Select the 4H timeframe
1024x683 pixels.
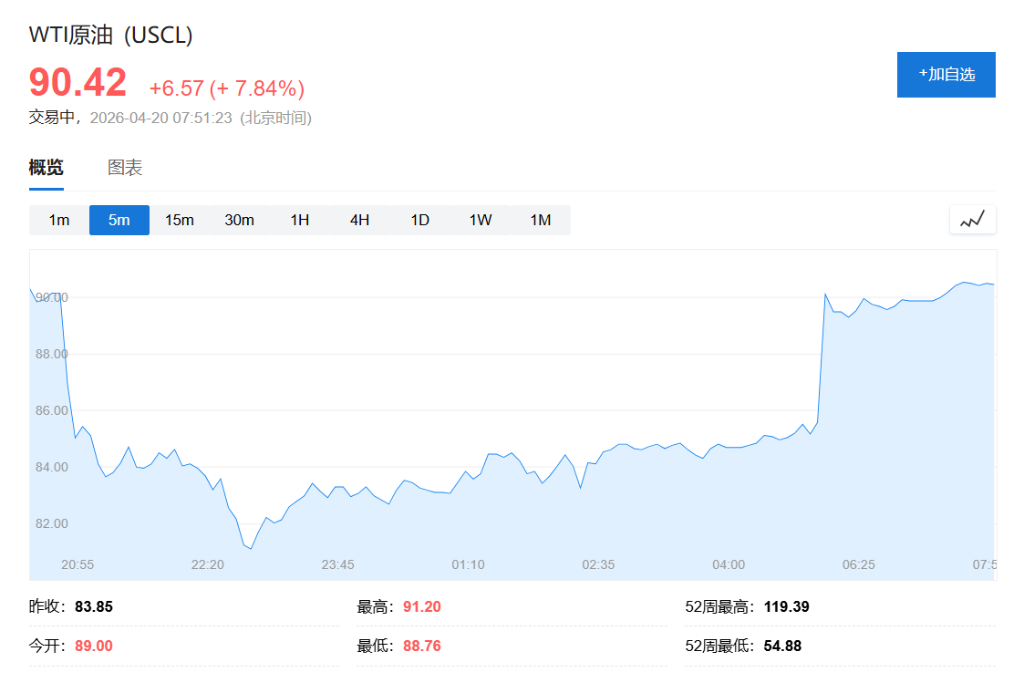point(359,219)
